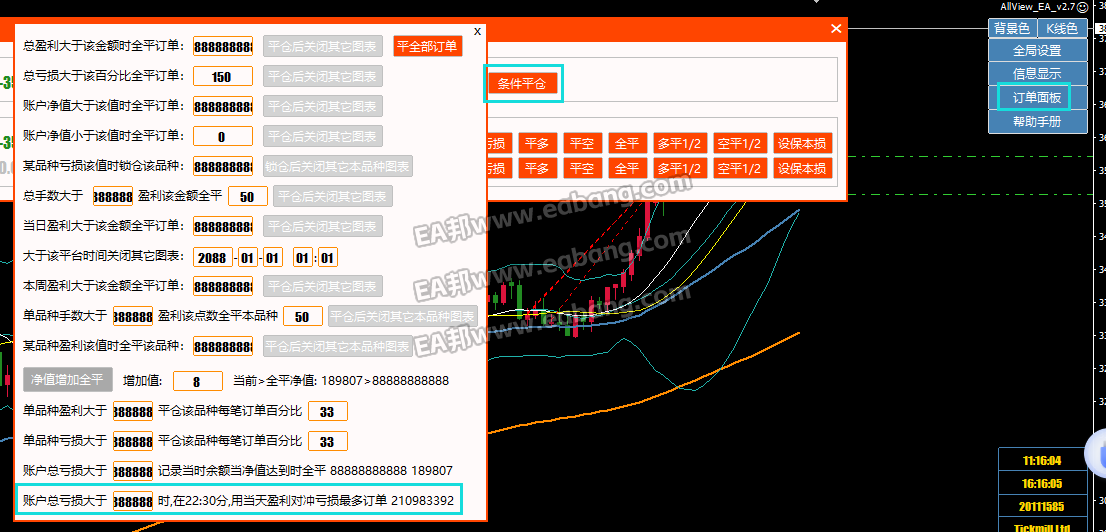Close the white condition settings dialog
Viewport: 1106px width, 532px height.
[x=477, y=31]
